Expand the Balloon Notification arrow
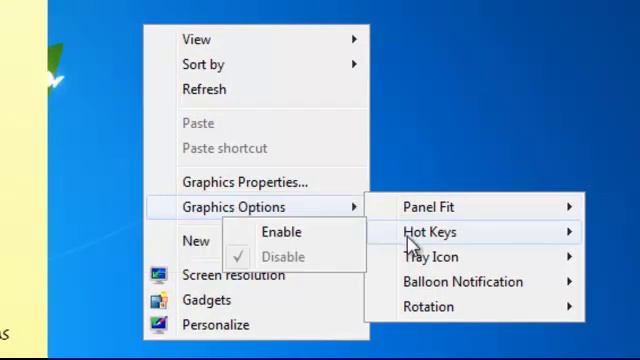The image size is (640, 360). [569, 282]
